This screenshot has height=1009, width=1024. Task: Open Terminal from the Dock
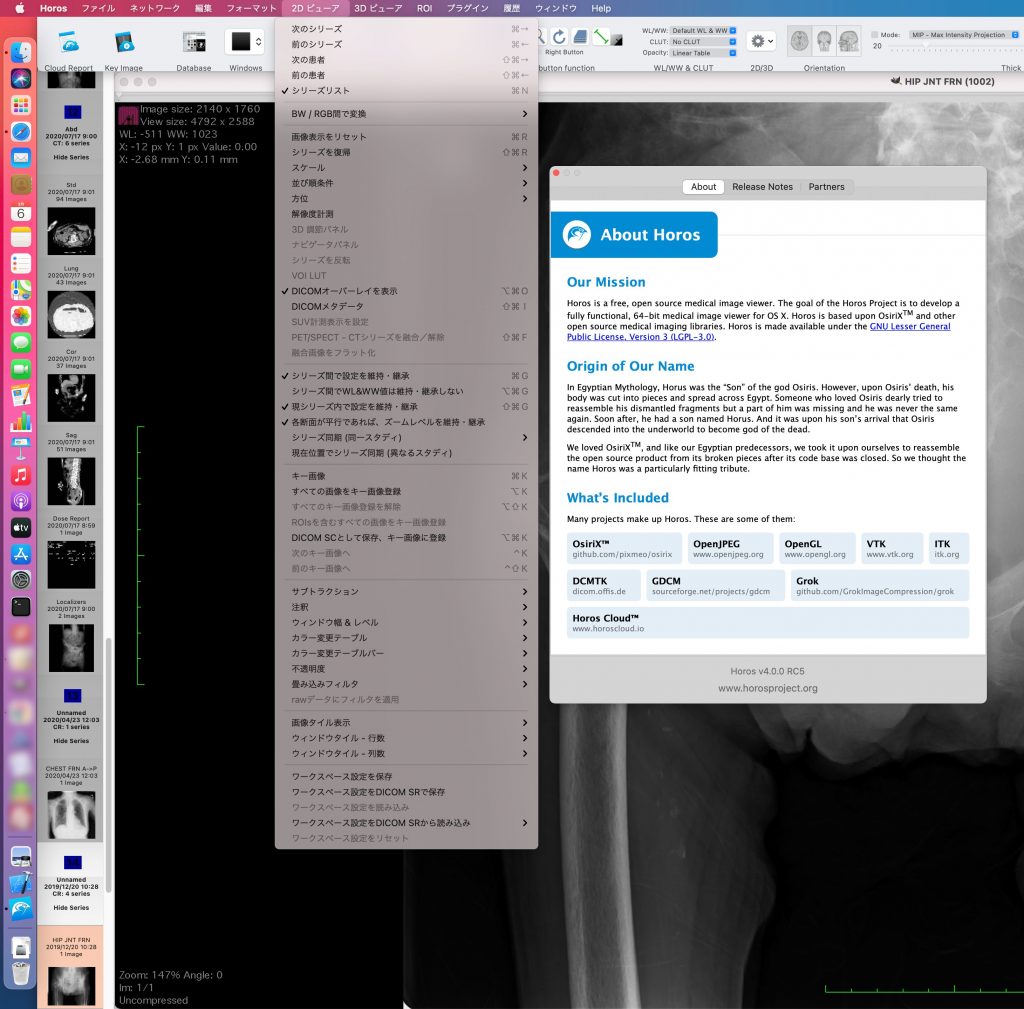coord(21,607)
